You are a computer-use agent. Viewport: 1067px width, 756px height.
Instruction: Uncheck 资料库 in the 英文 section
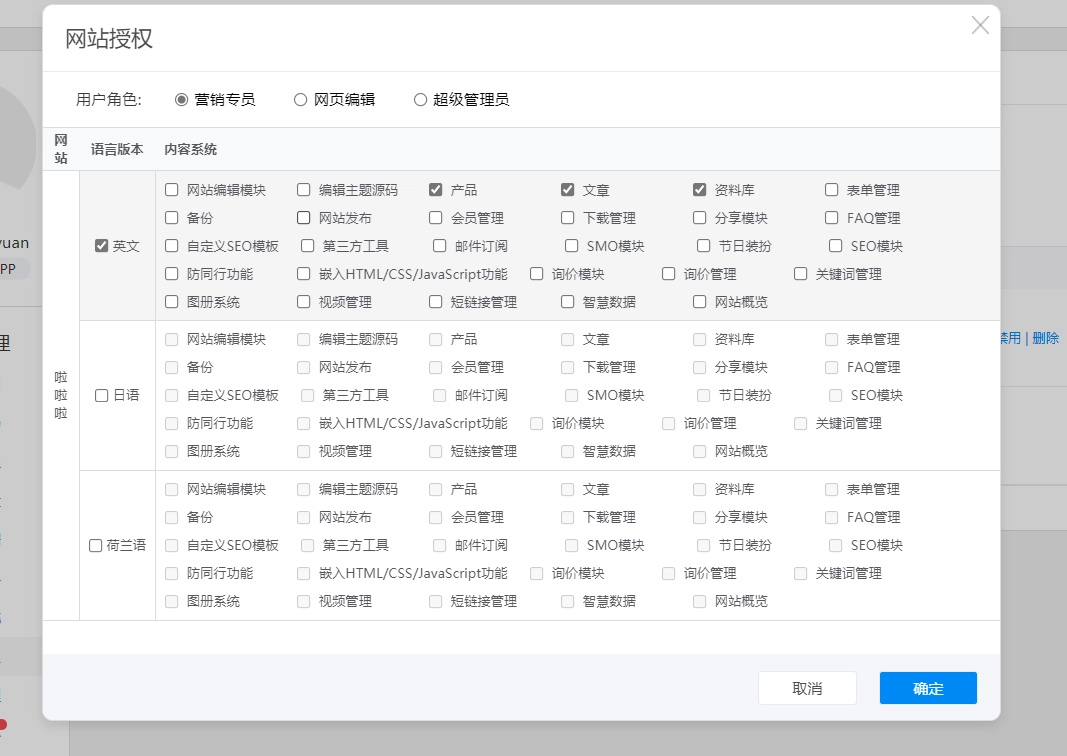pos(700,190)
